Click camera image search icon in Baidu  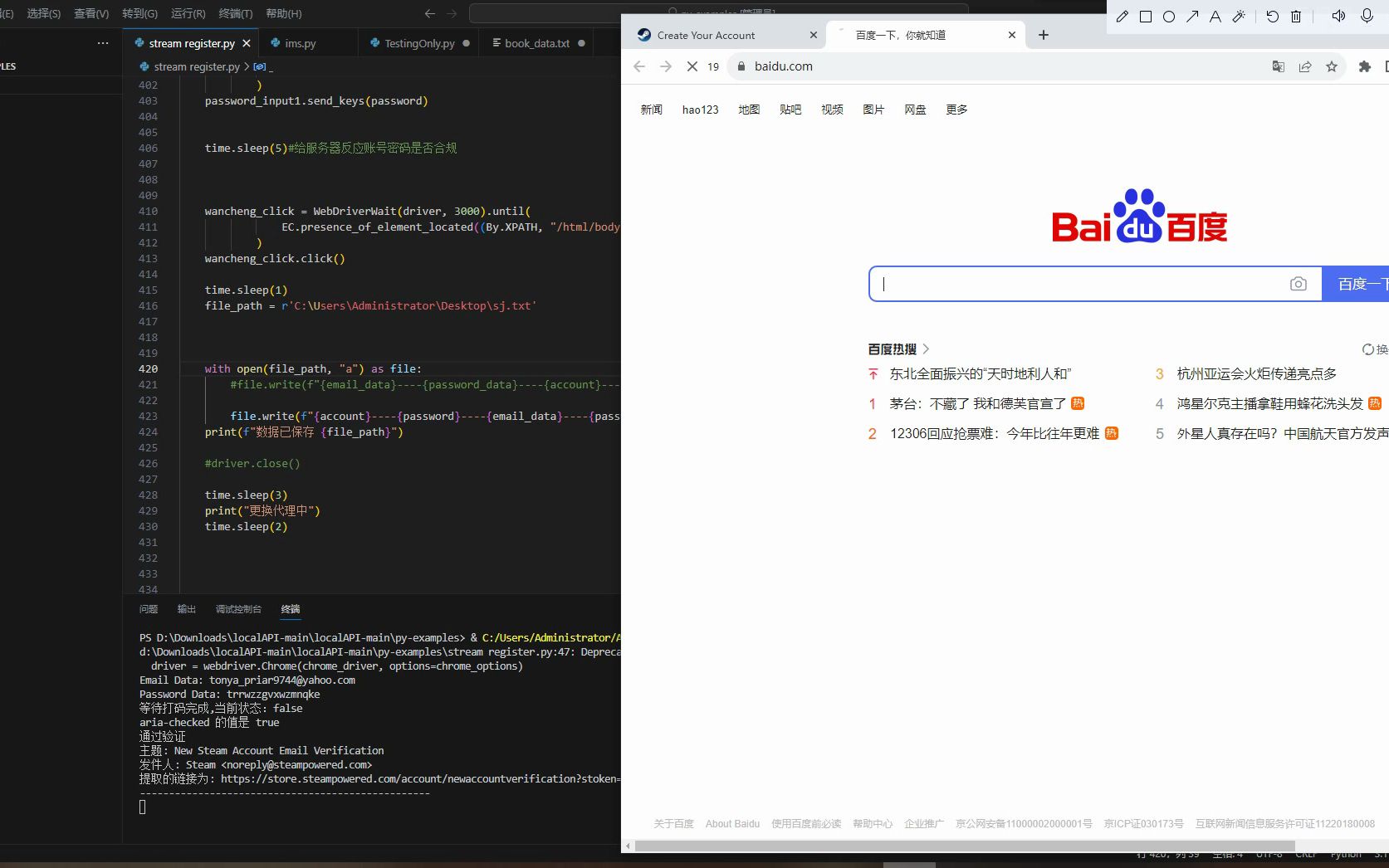point(1299,284)
